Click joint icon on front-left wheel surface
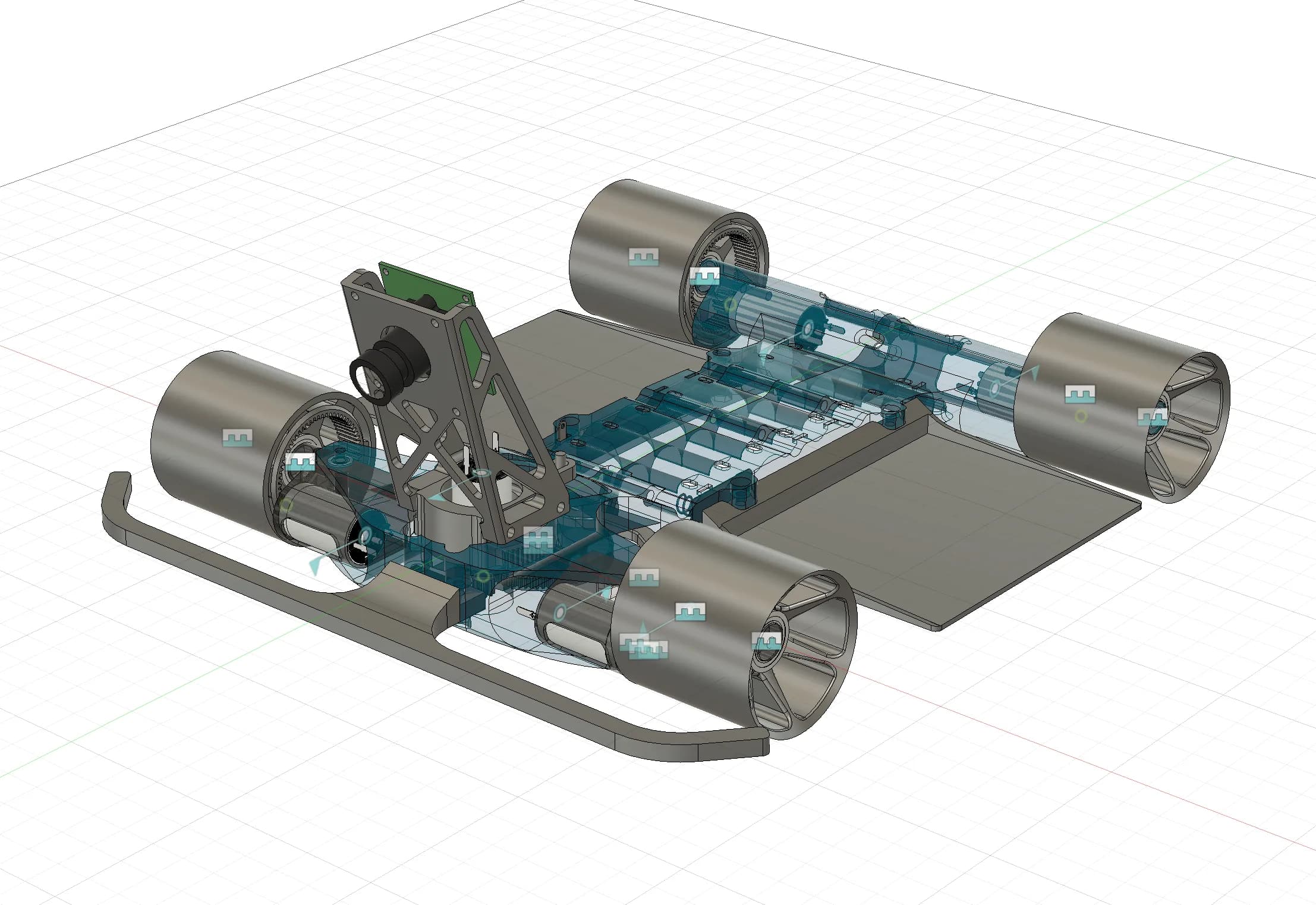The image size is (1316, 905). pyautogui.click(x=237, y=438)
